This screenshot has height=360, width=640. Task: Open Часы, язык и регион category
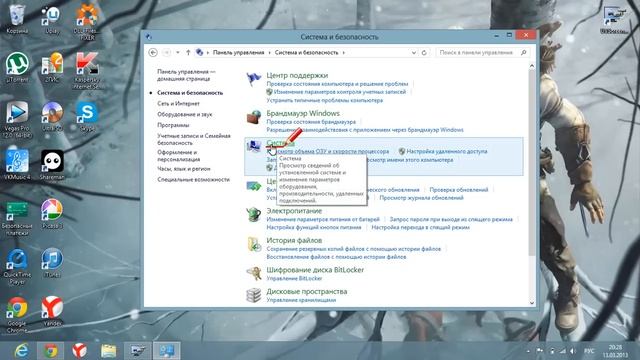184,169
